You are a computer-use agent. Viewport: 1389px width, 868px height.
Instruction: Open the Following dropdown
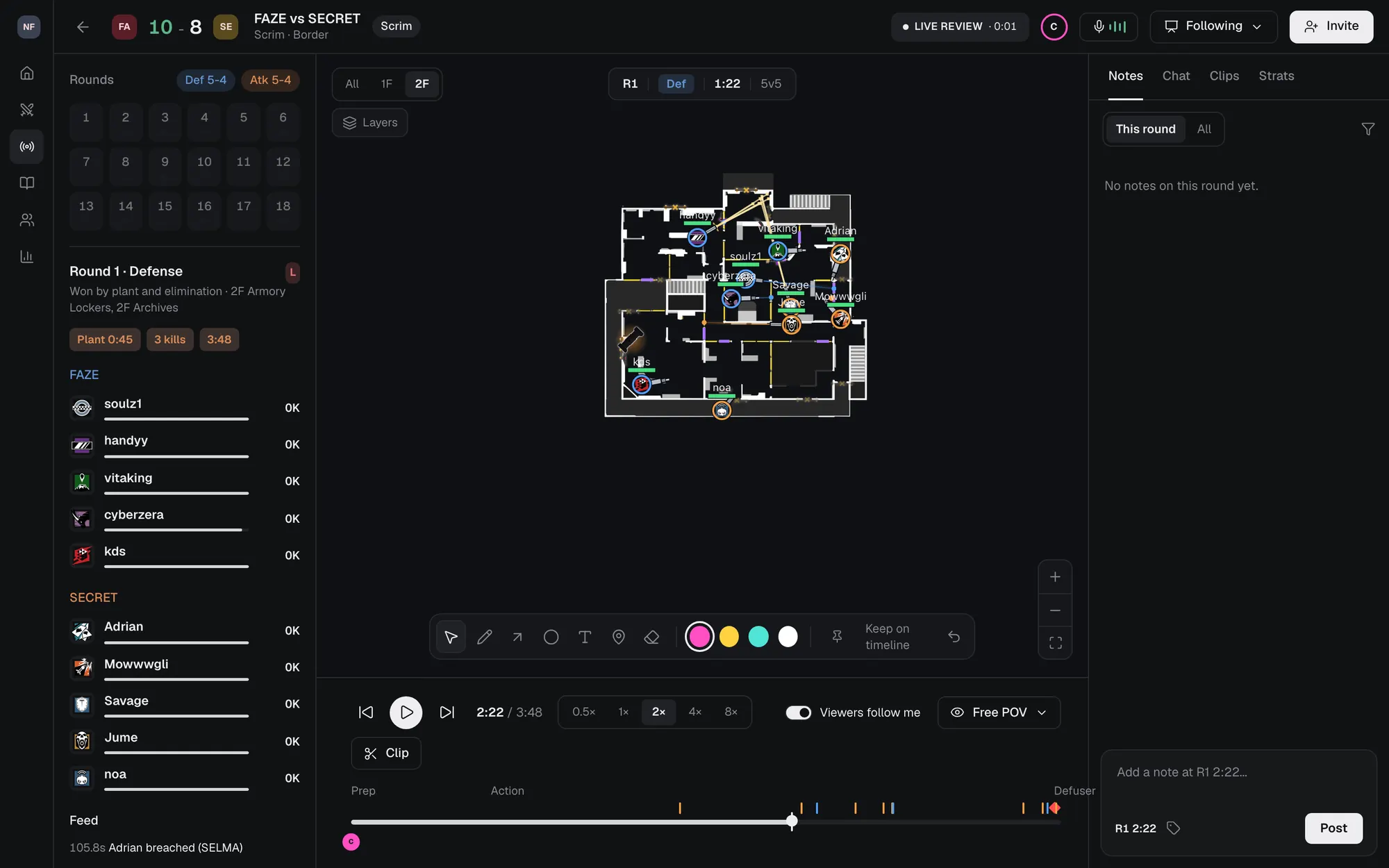click(1213, 26)
